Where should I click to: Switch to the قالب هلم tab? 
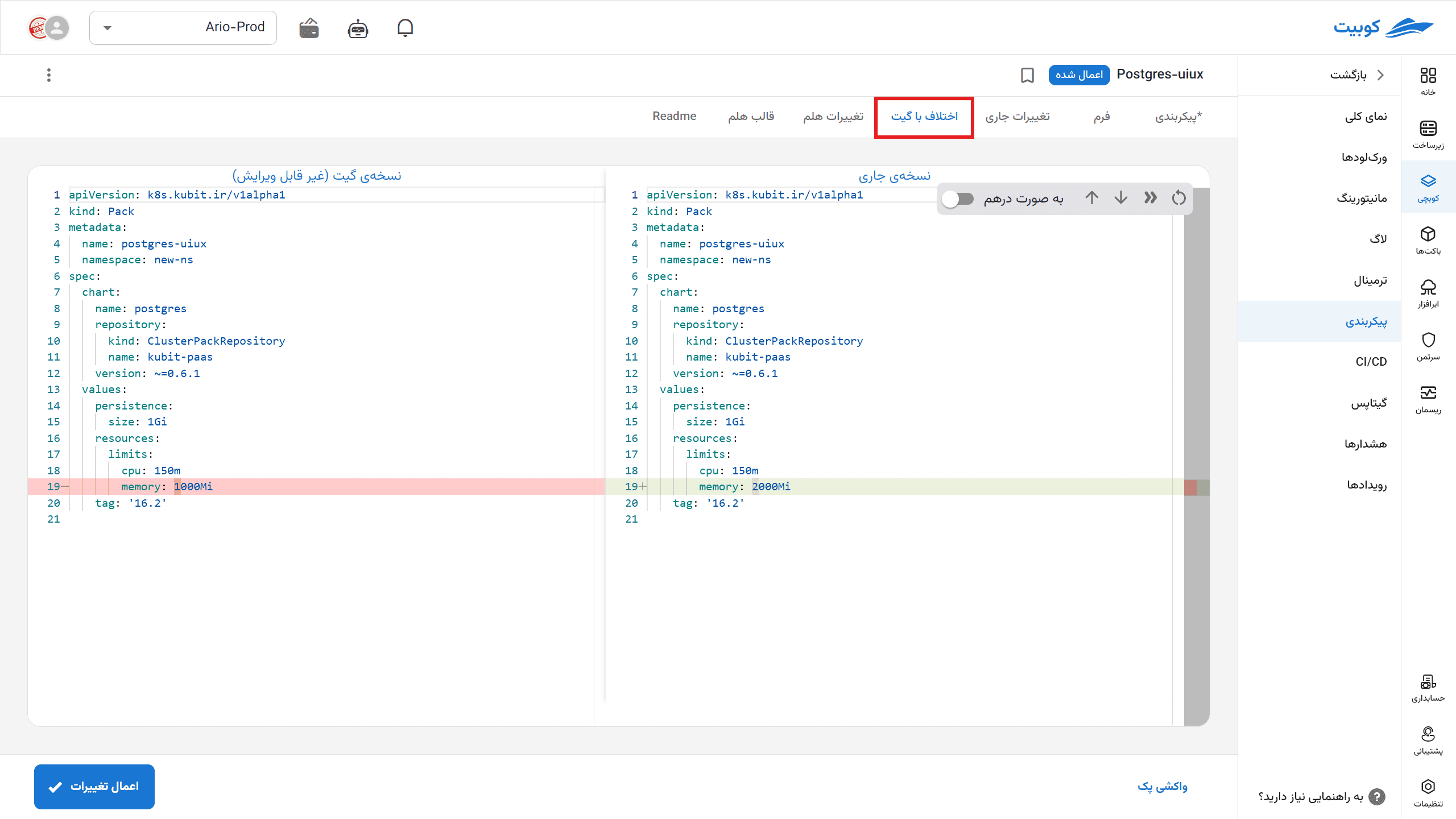pos(751,116)
